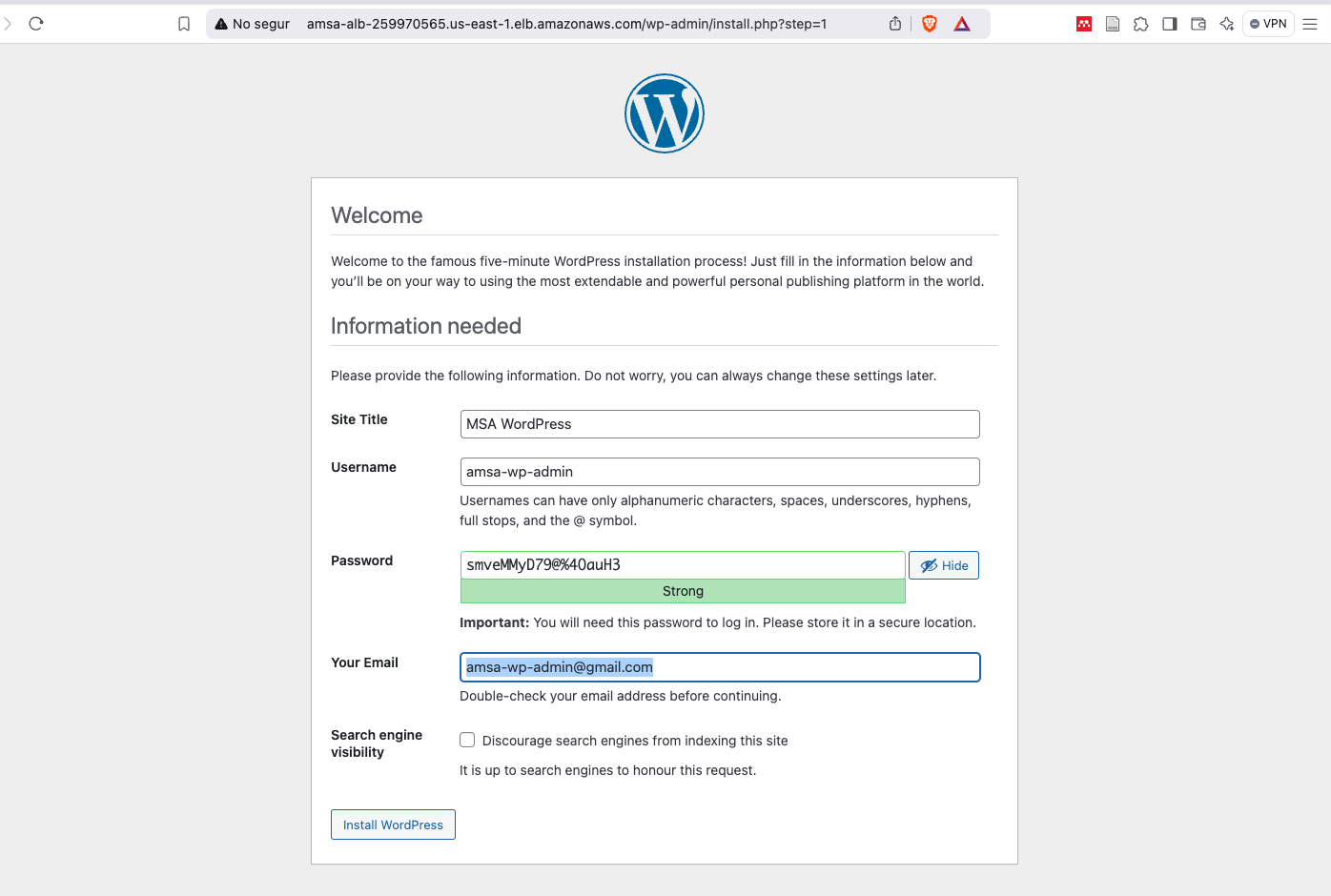Open the browser hamburger menu
Image resolution: width=1331 pixels, height=896 pixels.
(1310, 24)
